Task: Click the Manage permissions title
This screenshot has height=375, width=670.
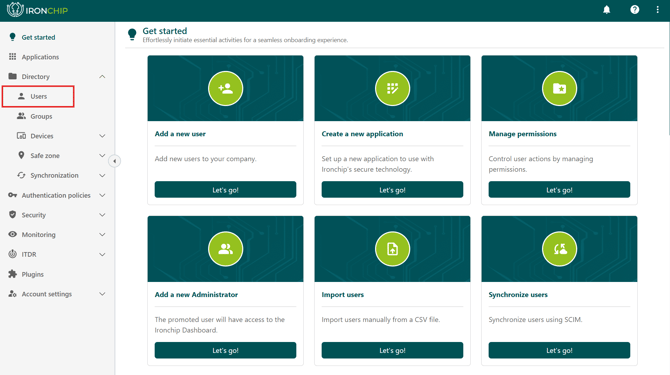Action: coord(523,134)
